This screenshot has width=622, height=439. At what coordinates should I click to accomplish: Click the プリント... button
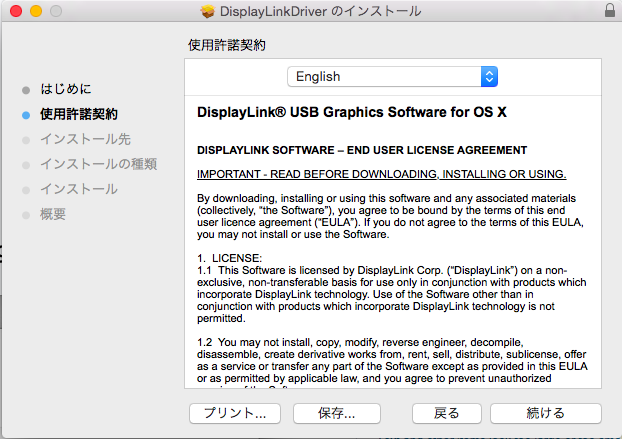pyautogui.click(x=235, y=413)
